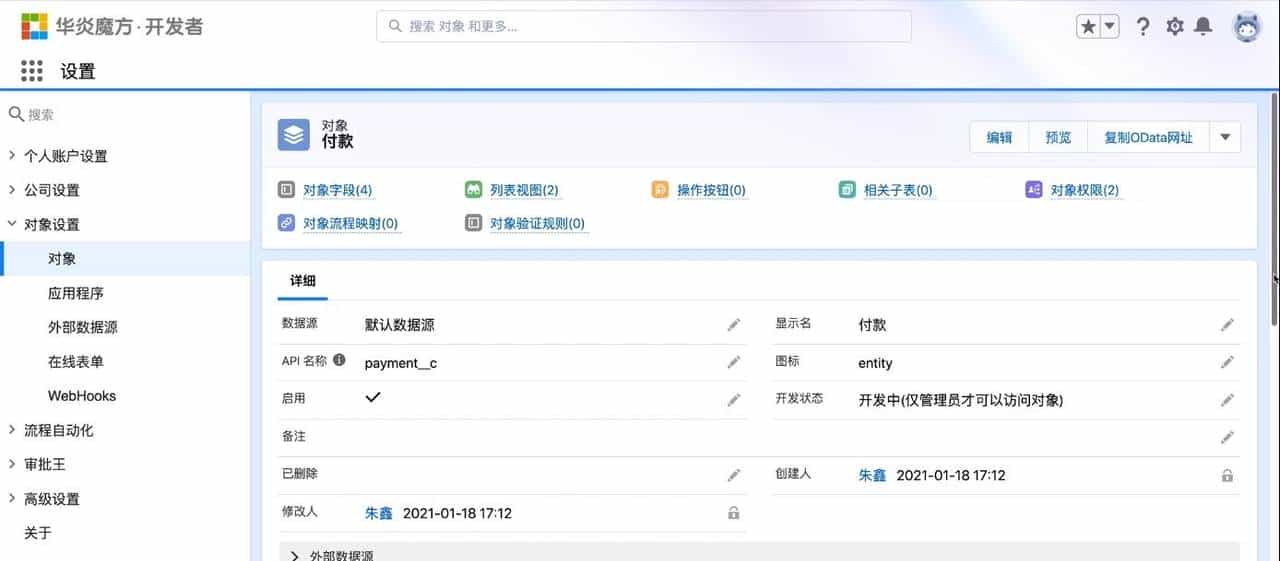Edit 开发状态 pencil icon
Screen dimensions: 1280x561
[x=1227, y=400]
